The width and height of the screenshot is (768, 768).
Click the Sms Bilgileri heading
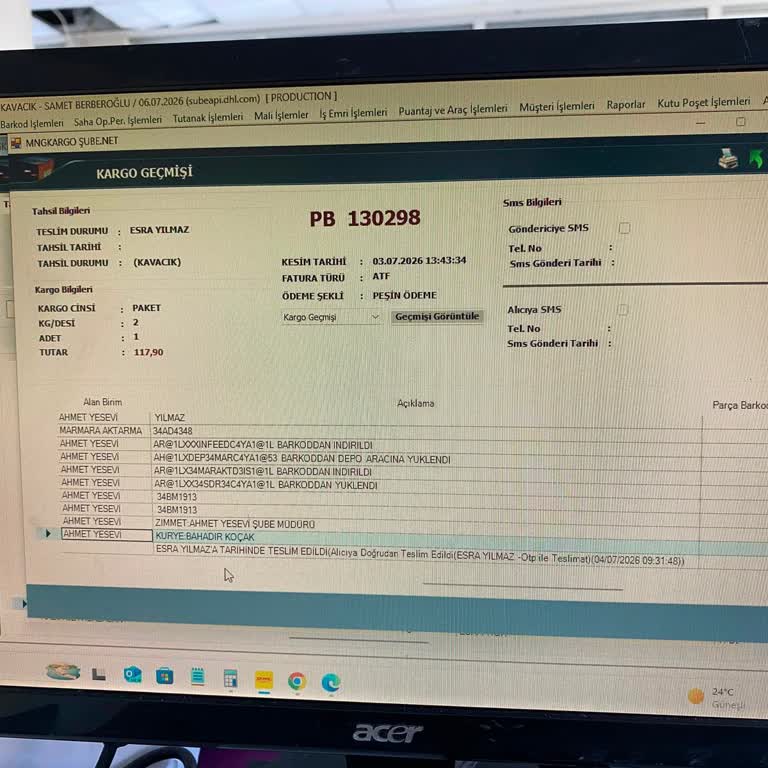[532, 202]
